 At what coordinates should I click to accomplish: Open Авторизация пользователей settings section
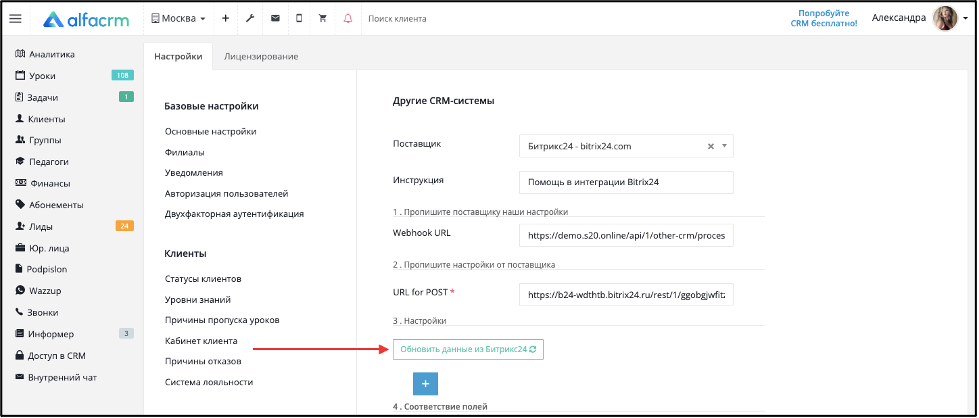point(226,194)
